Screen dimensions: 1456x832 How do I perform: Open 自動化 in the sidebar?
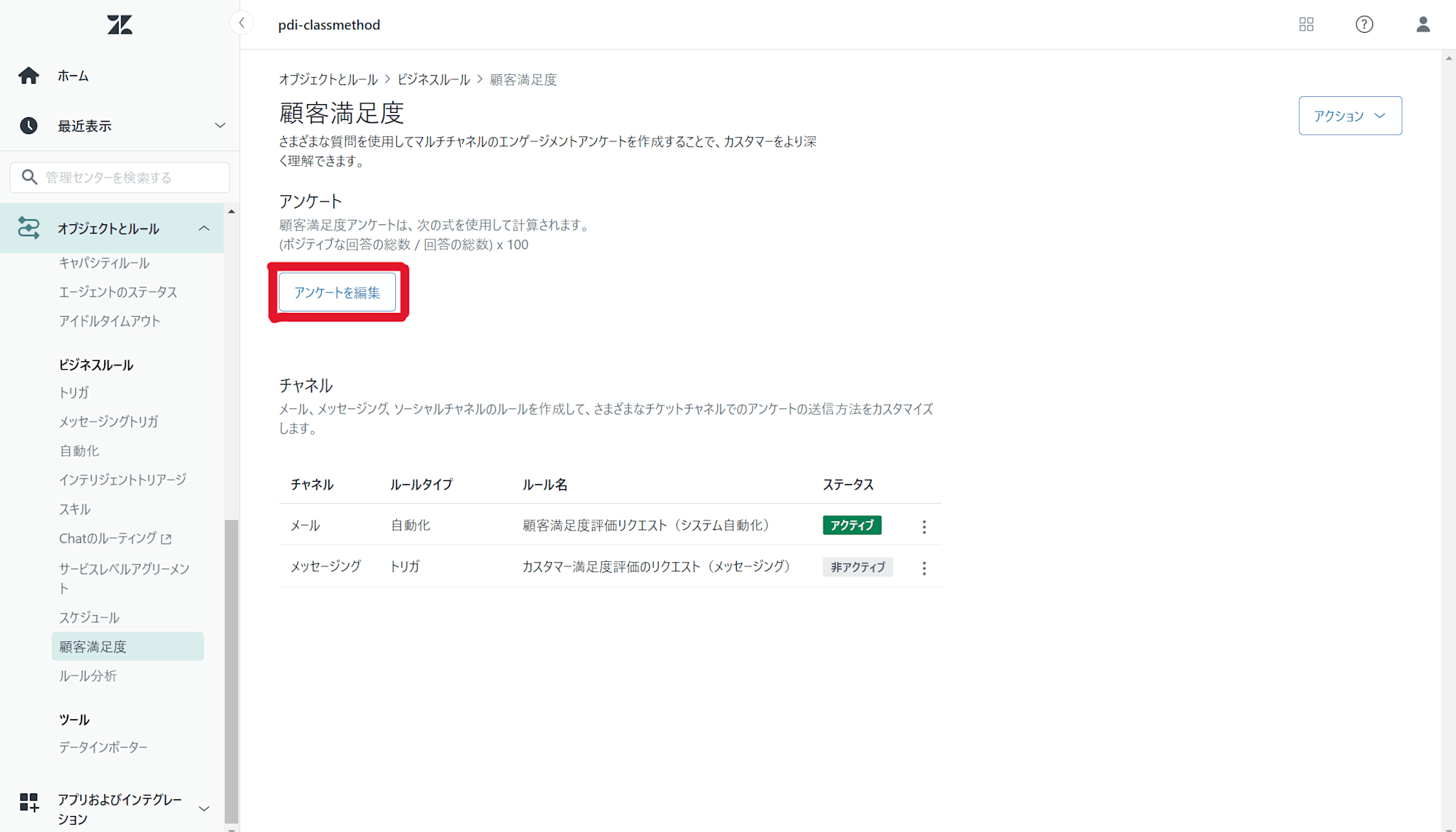click(79, 451)
